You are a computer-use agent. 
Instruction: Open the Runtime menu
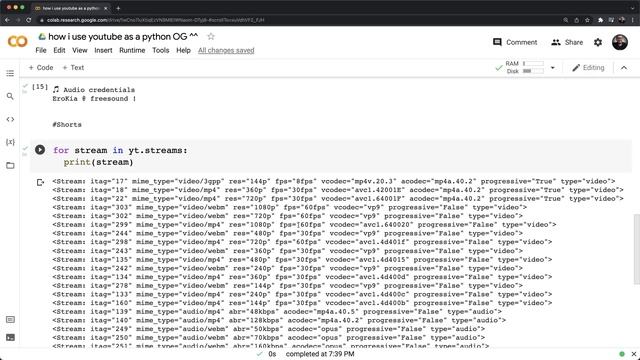point(132,50)
